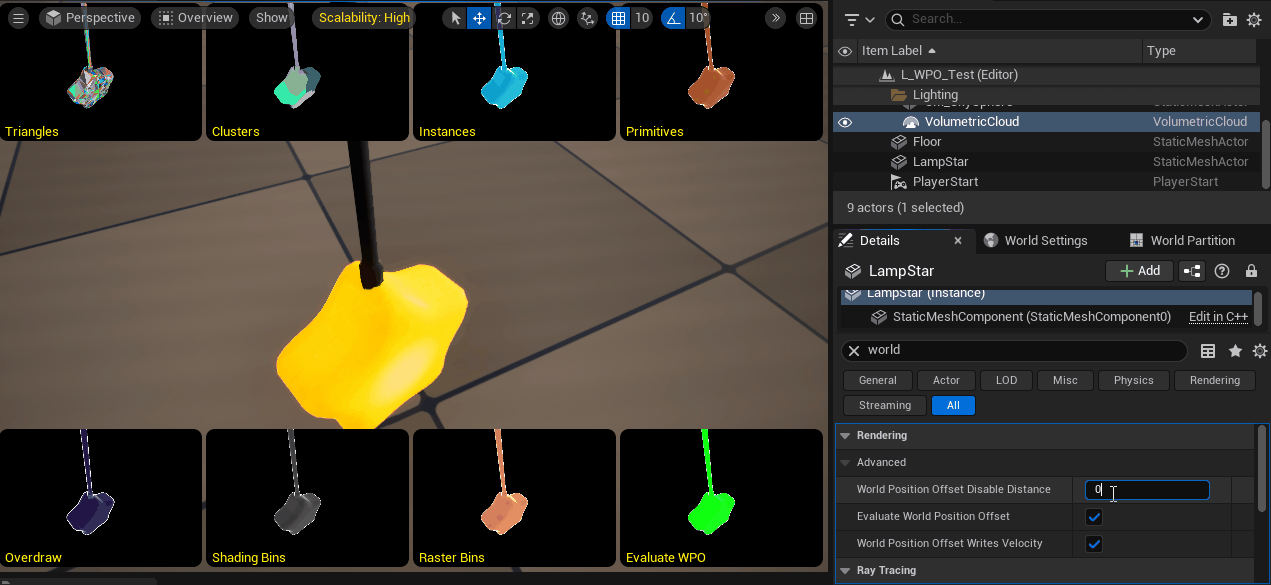
Task: Open the Overview view mode dropdown
Action: [x=196, y=18]
